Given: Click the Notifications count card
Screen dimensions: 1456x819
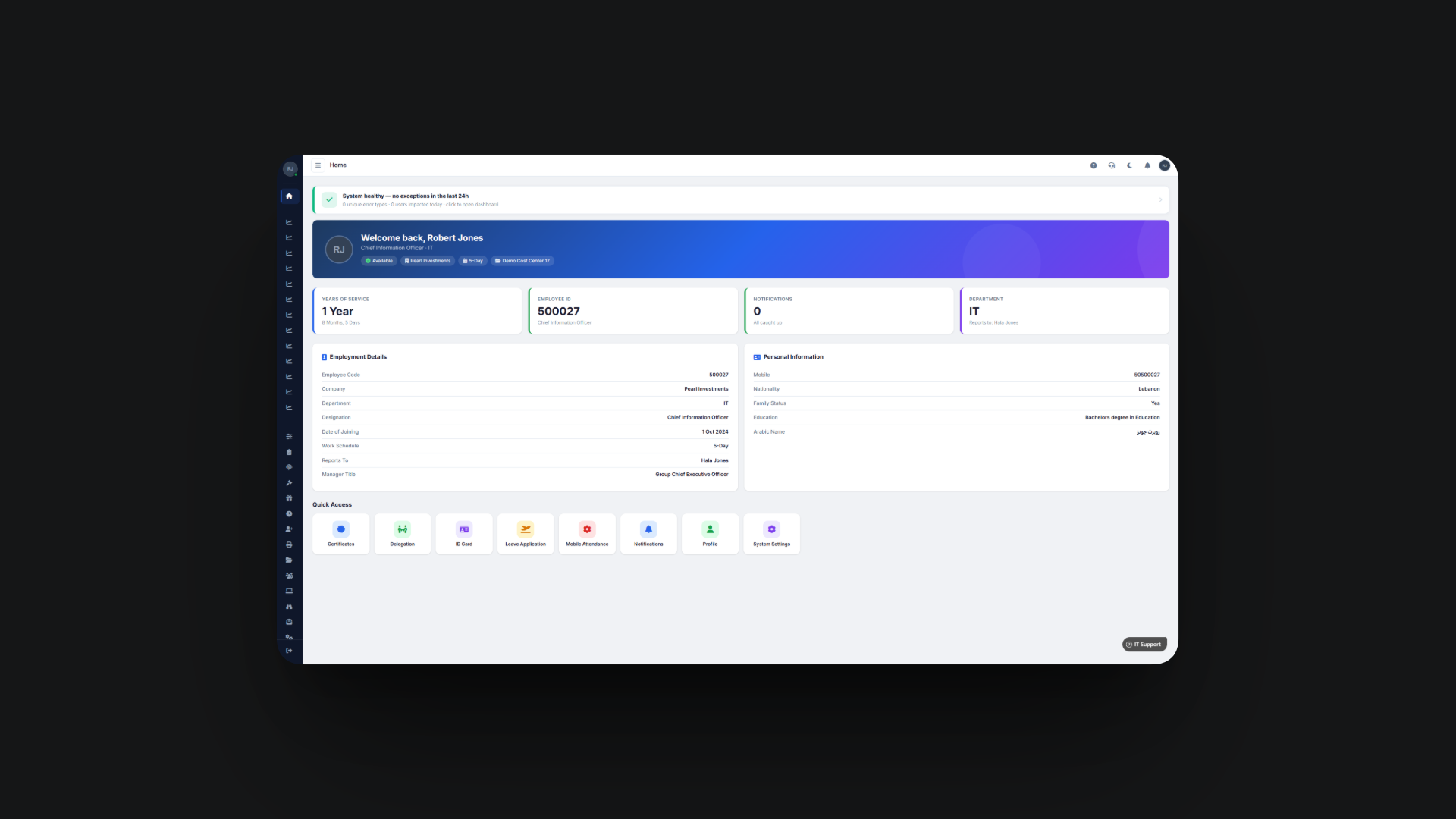Looking at the screenshot, I should (x=849, y=311).
